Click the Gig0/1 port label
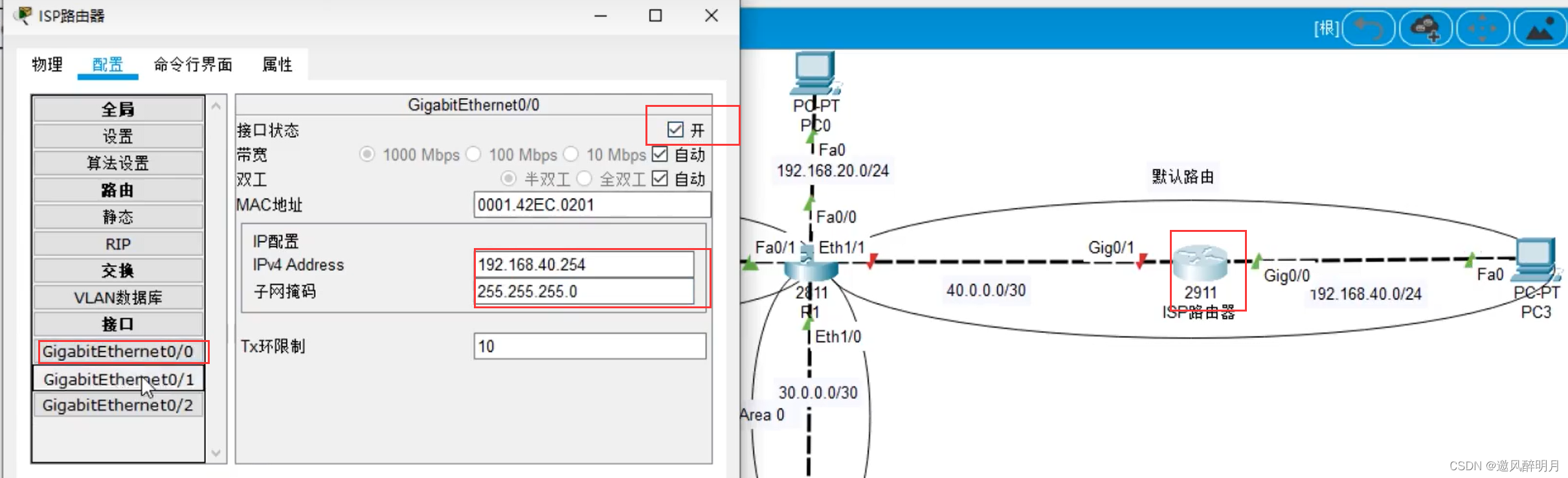Image resolution: width=1568 pixels, height=478 pixels. coord(1111,247)
